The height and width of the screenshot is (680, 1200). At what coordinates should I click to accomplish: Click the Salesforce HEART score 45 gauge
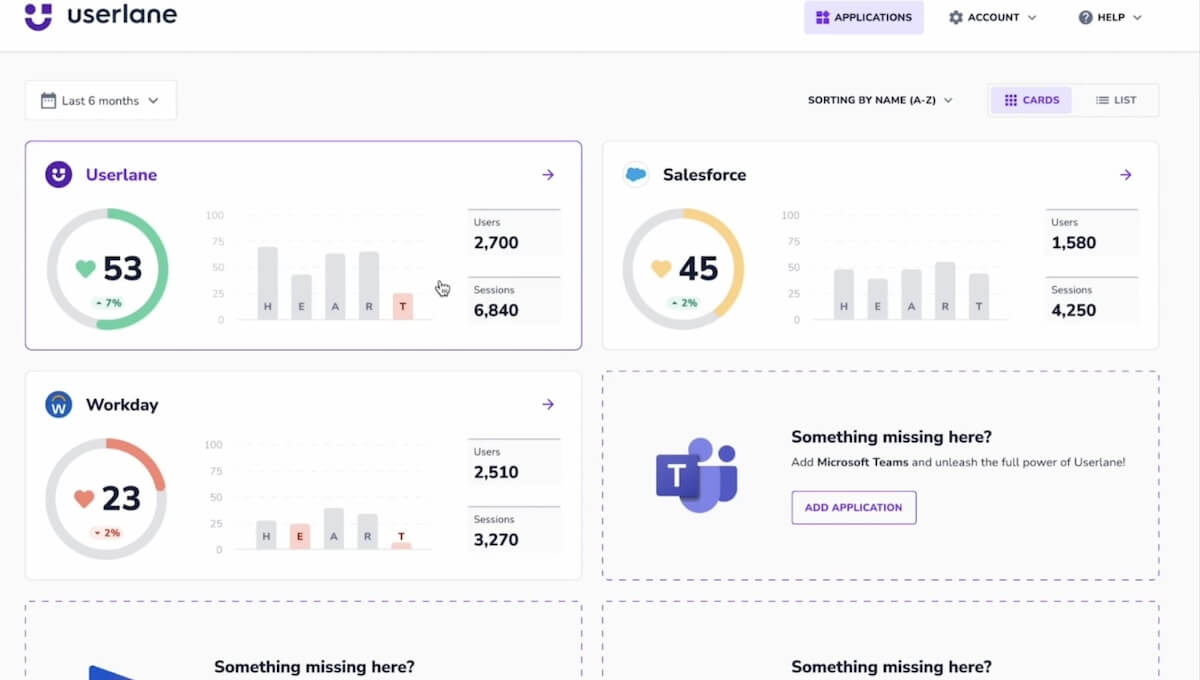tap(684, 269)
